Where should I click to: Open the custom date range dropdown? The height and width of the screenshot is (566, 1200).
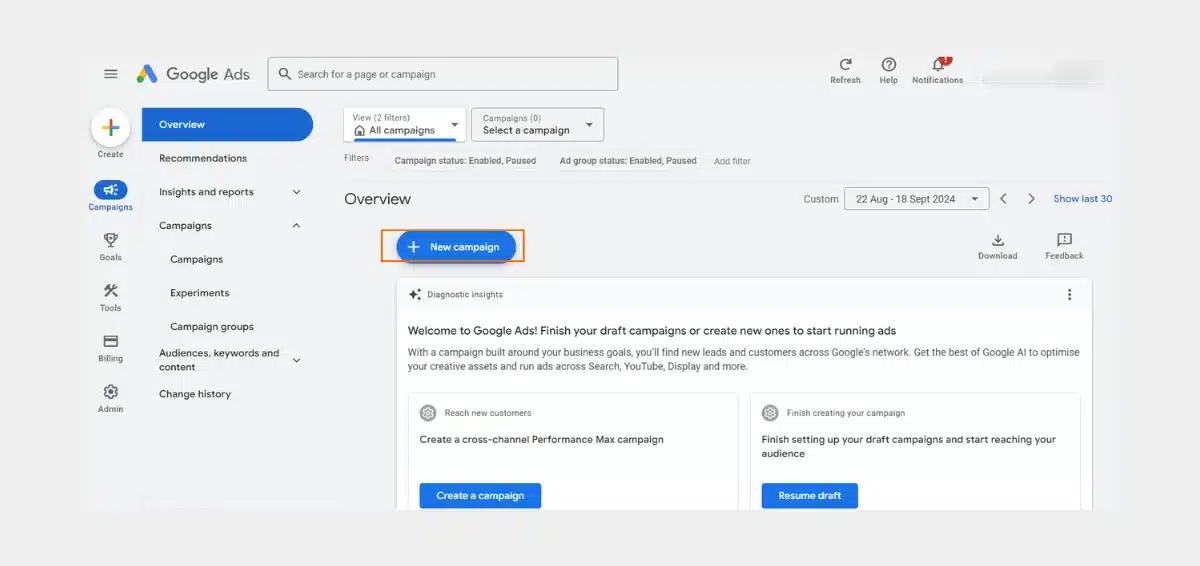coord(917,199)
